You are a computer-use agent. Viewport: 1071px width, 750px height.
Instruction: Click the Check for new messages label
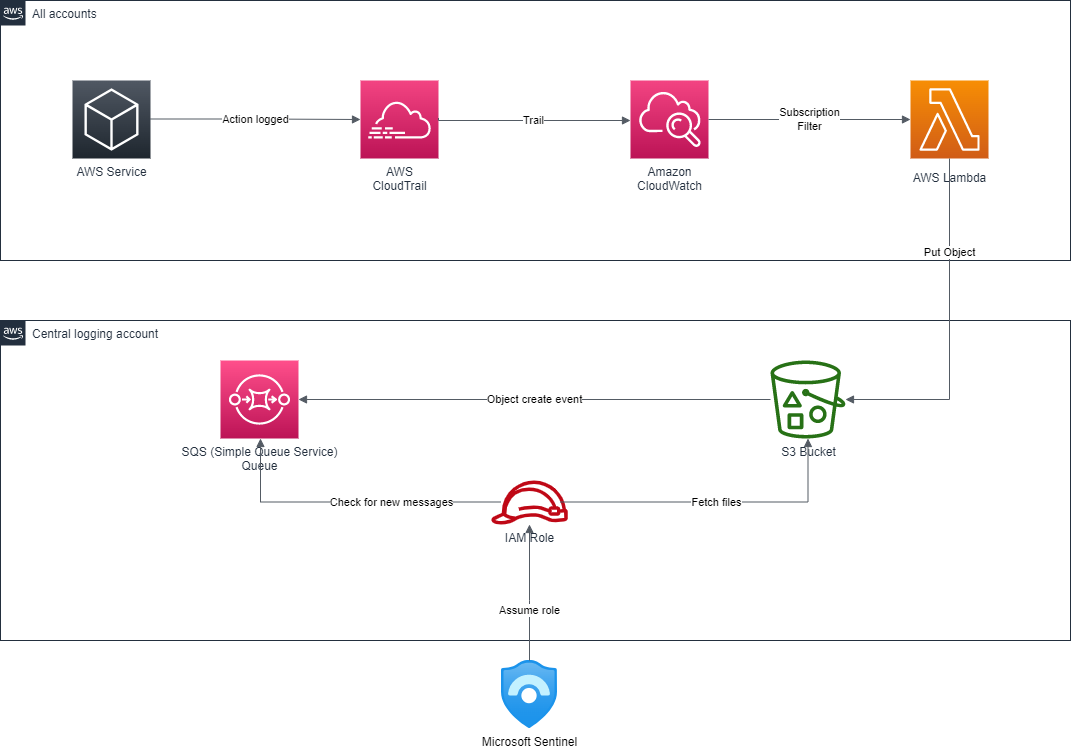click(x=392, y=502)
